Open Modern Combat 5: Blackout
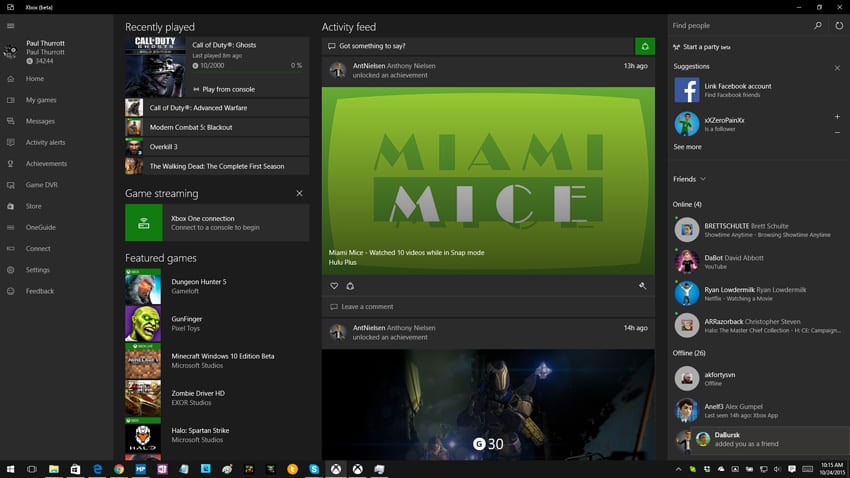 point(217,127)
